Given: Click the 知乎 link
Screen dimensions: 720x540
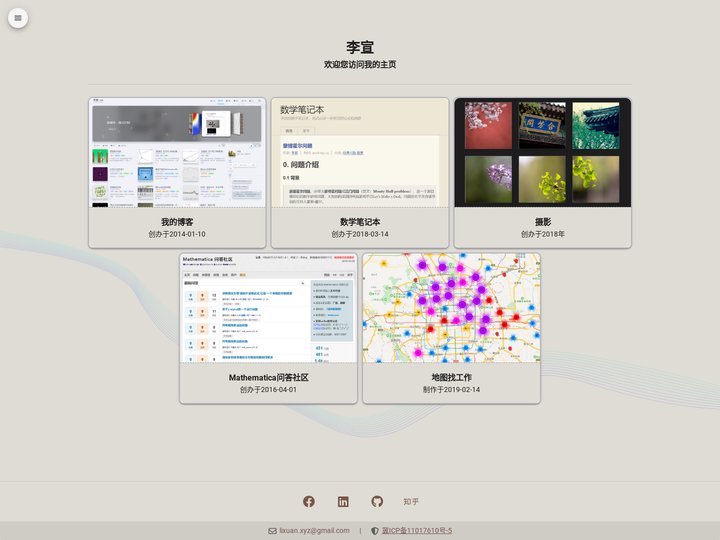Looking at the screenshot, I should point(411,501).
